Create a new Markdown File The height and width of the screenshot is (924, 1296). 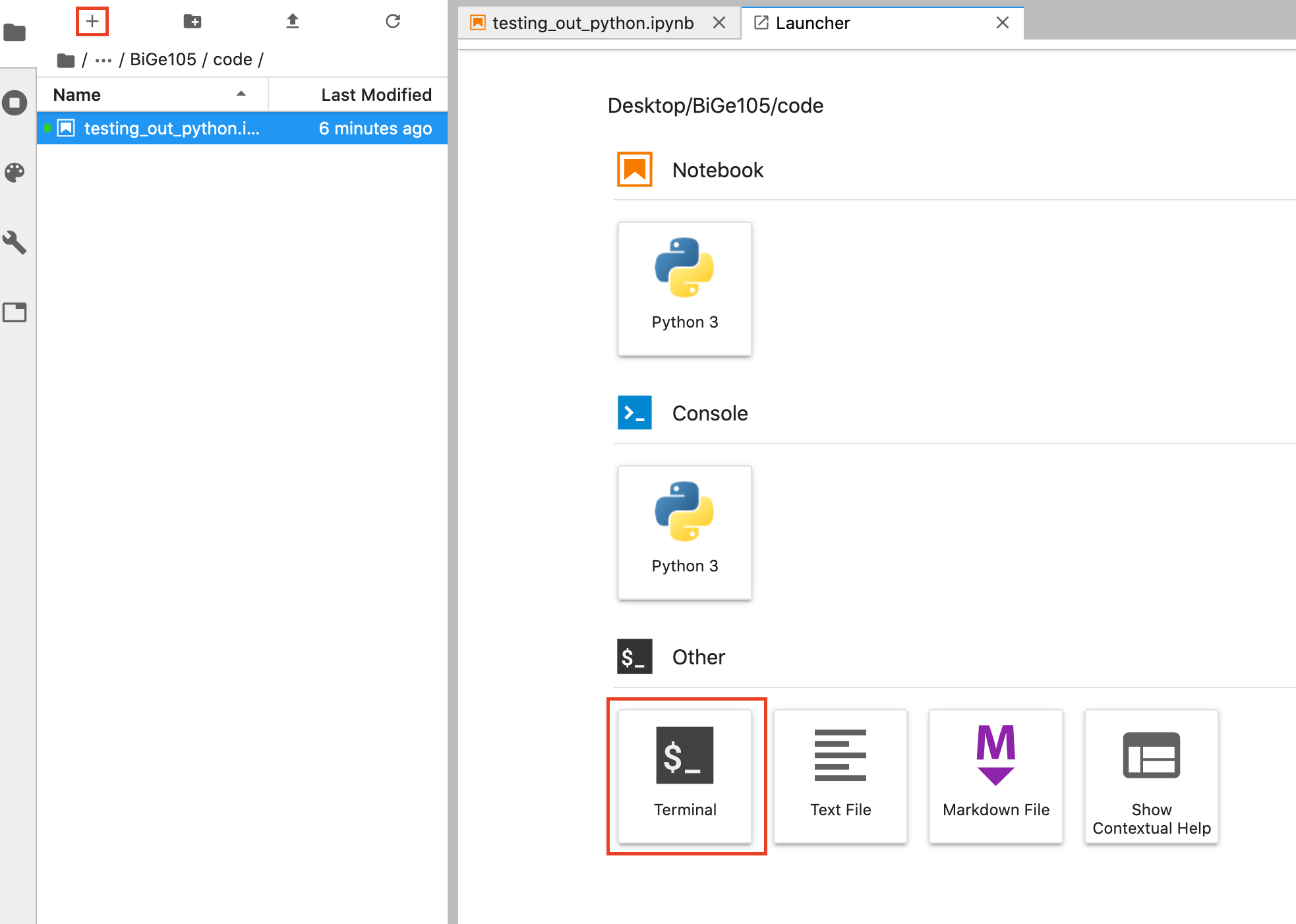tap(996, 776)
